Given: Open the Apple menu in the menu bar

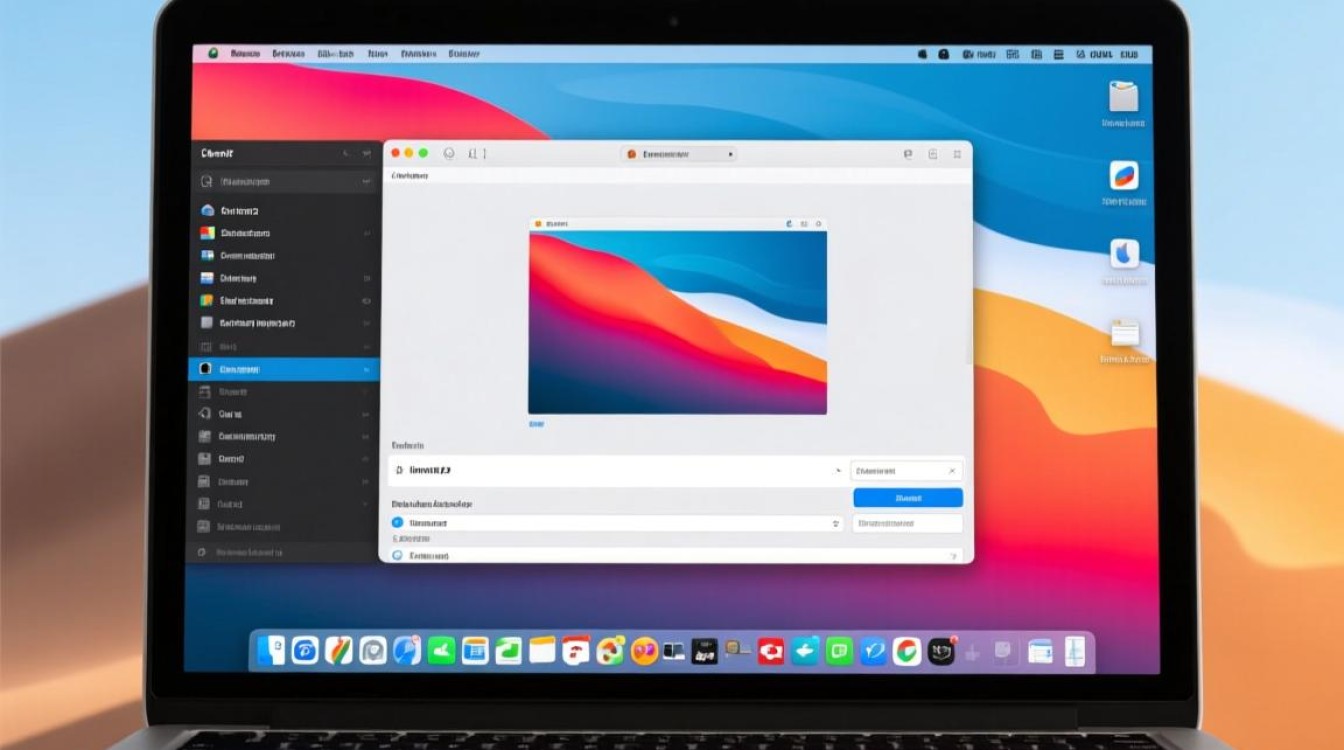Looking at the screenshot, I should pos(212,53).
